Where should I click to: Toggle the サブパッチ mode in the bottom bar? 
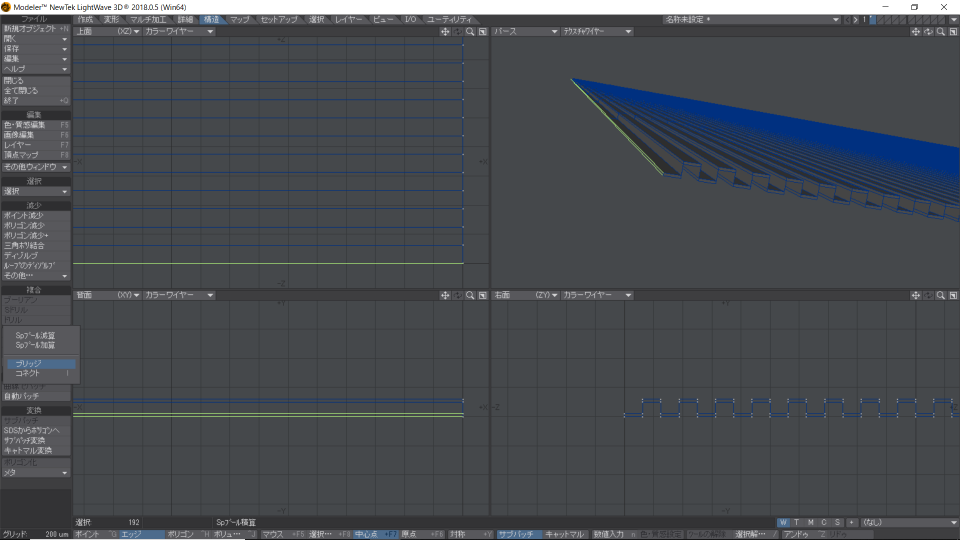pyautogui.click(x=518, y=534)
